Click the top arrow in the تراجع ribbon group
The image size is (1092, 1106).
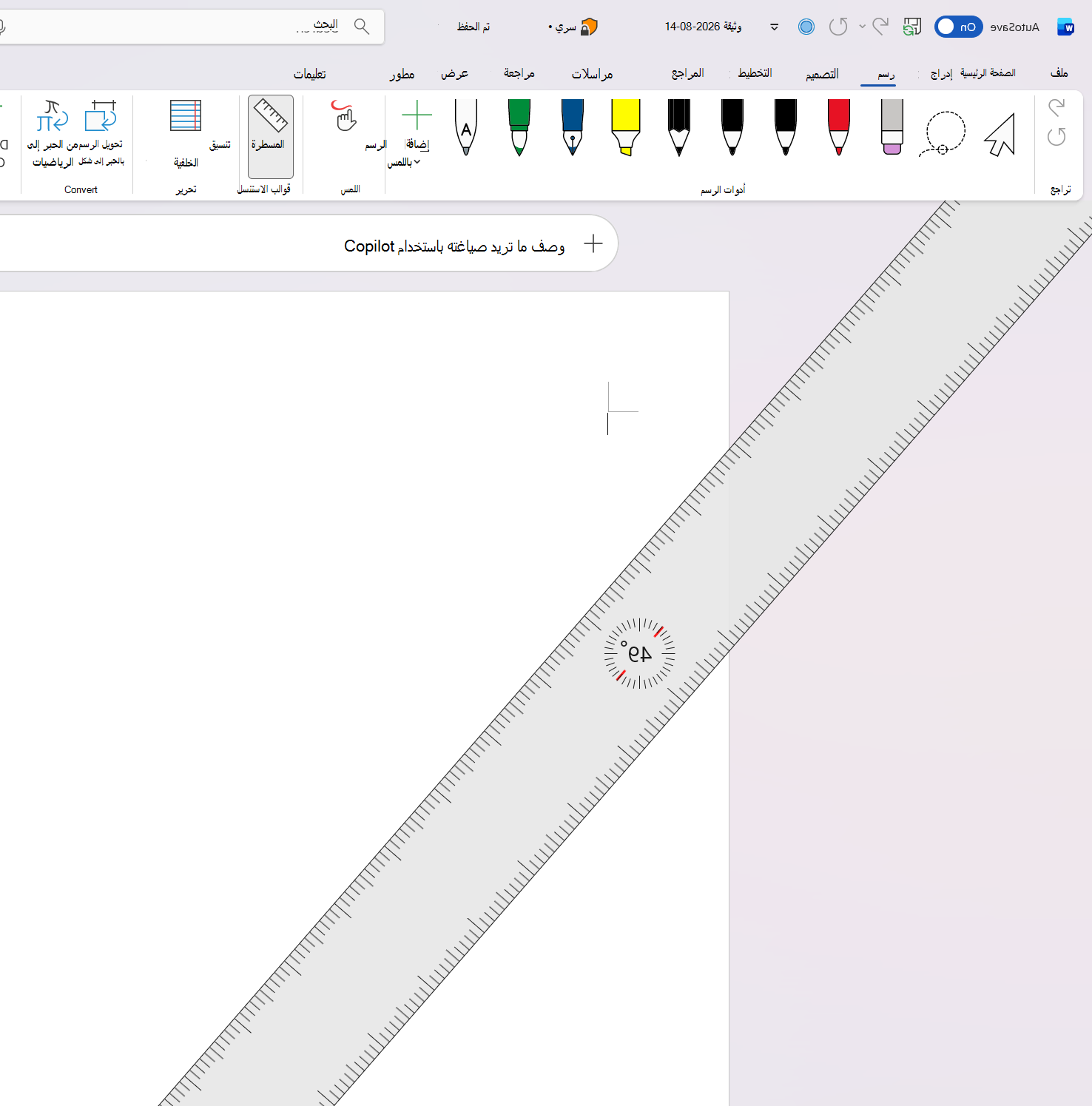point(1056,108)
